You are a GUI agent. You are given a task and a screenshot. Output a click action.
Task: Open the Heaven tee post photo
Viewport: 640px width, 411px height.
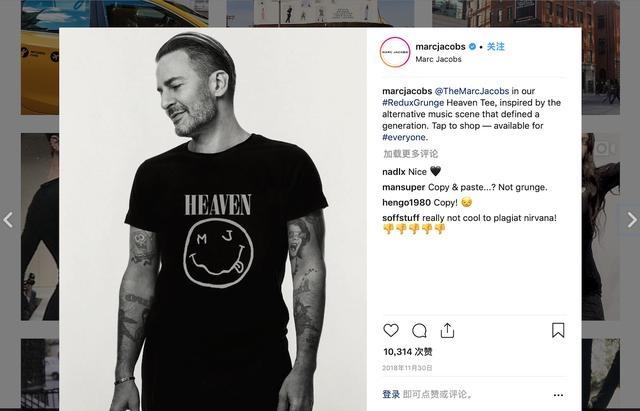coord(213,219)
